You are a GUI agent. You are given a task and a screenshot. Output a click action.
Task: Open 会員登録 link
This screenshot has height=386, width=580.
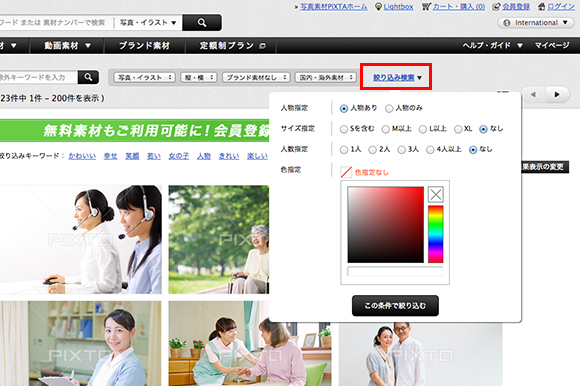point(516,7)
